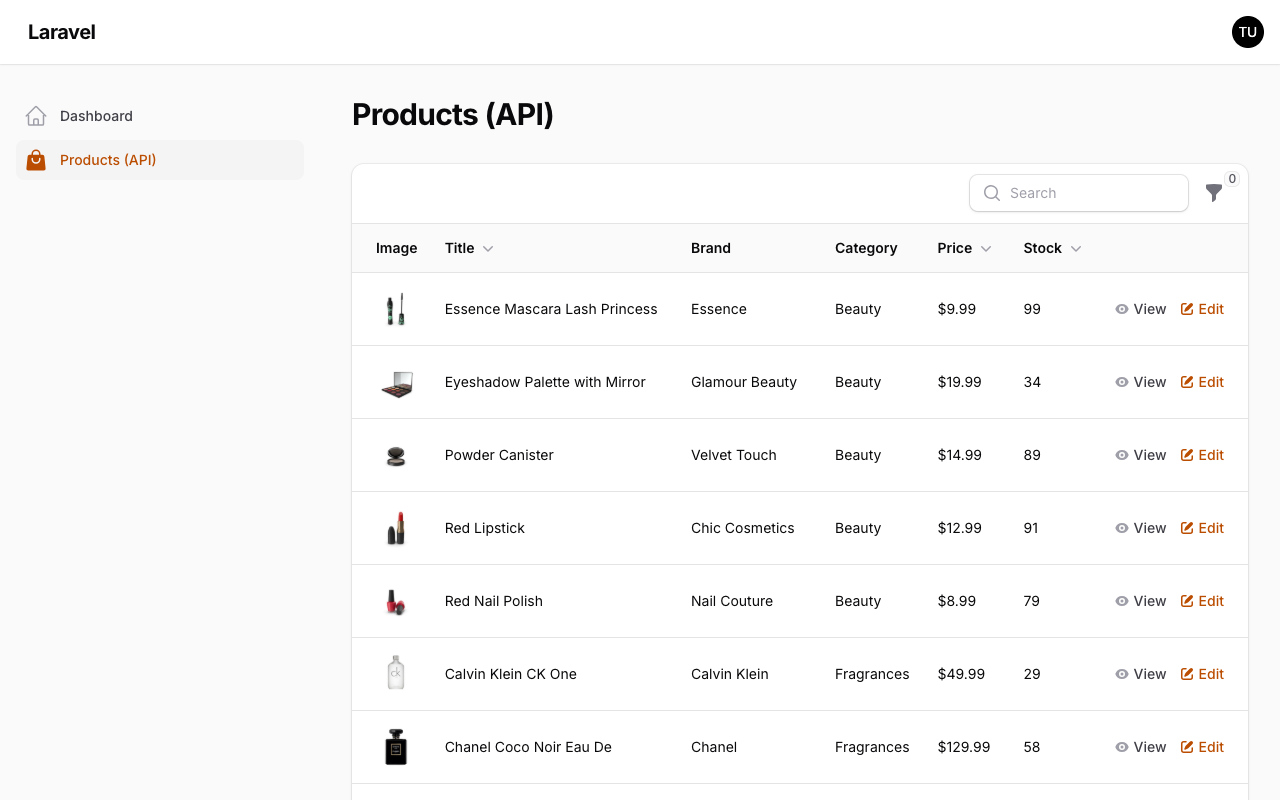Click the Red Nail Polish product thumbnail
1280x800 pixels.
(396, 601)
